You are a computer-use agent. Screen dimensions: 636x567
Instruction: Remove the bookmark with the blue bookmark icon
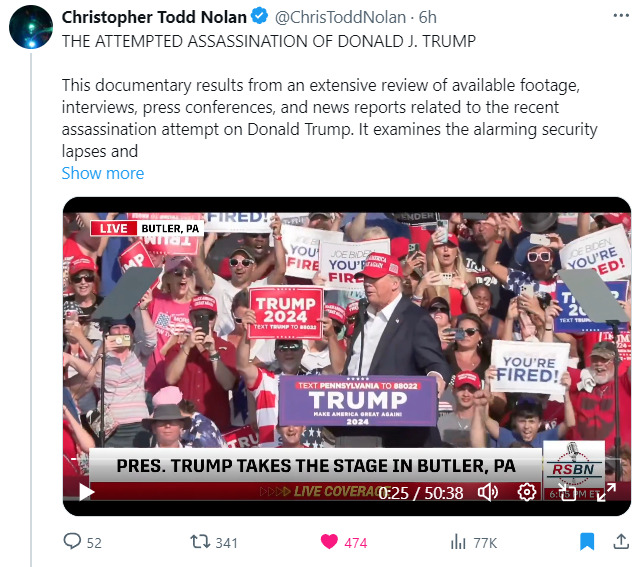tap(587, 541)
